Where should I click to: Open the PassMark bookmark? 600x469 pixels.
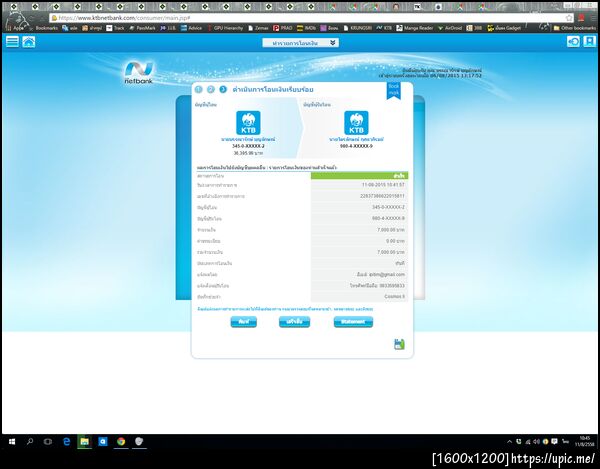142,28
